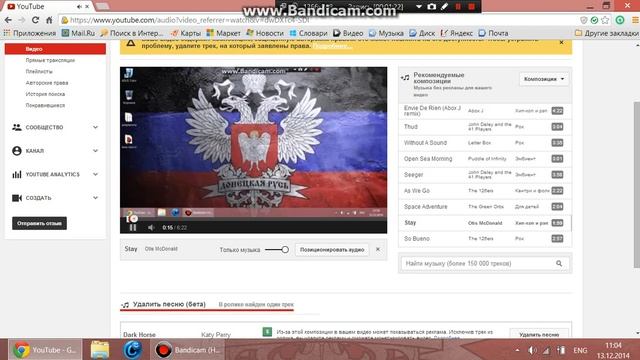The width and height of the screenshot is (640, 360).
Task: Select track Envie De Rien
Action: click(485, 111)
